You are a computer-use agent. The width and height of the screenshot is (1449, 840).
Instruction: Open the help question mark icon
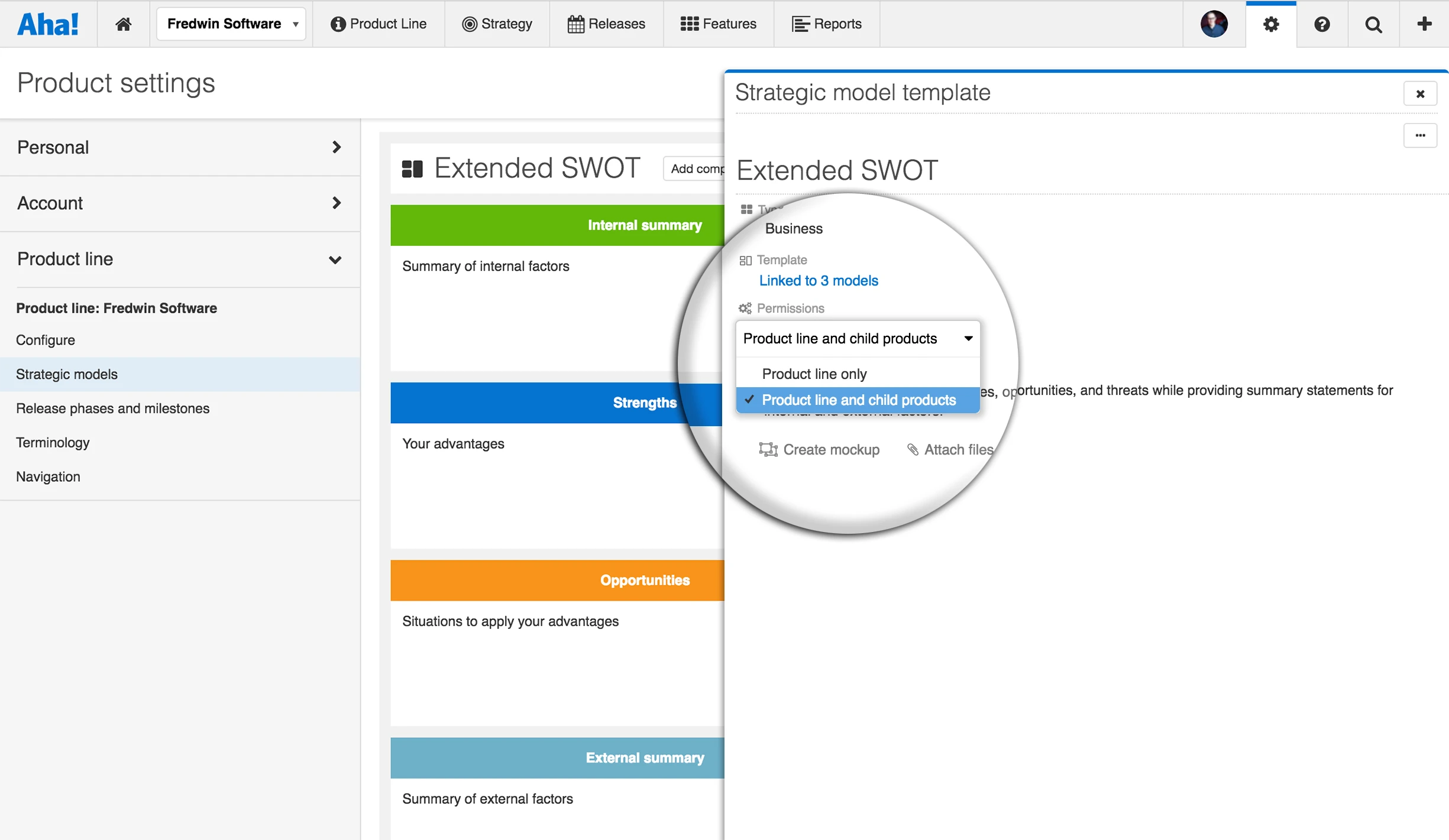tap(1322, 24)
